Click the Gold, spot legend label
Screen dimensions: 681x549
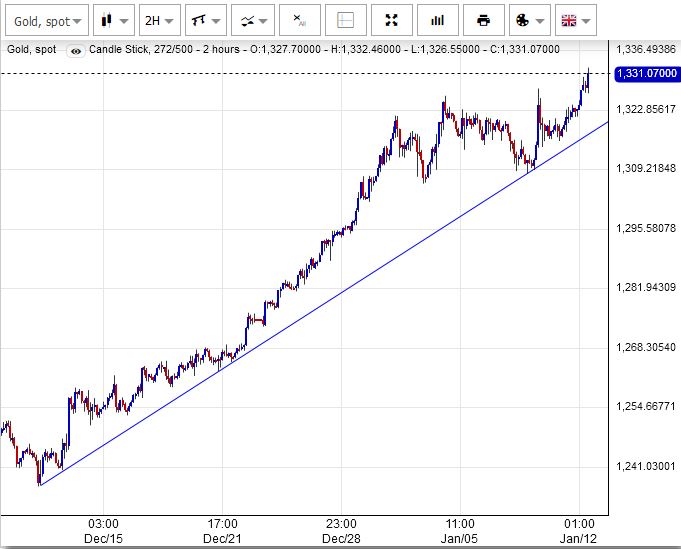click(32, 49)
